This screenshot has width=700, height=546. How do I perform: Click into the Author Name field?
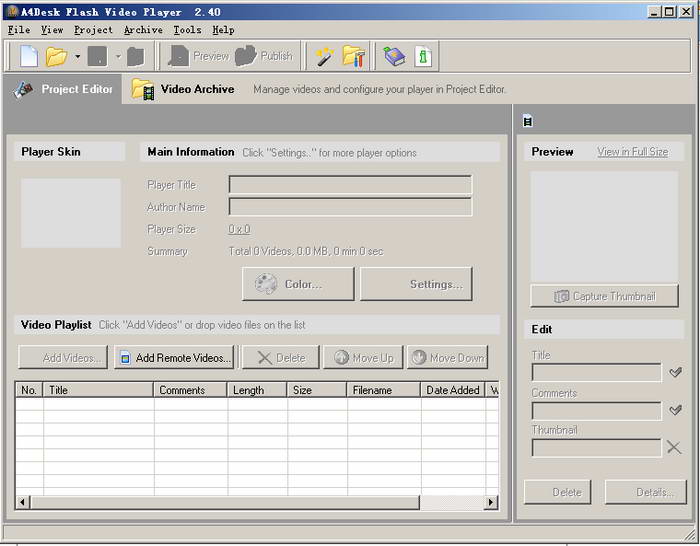click(350, 207)
